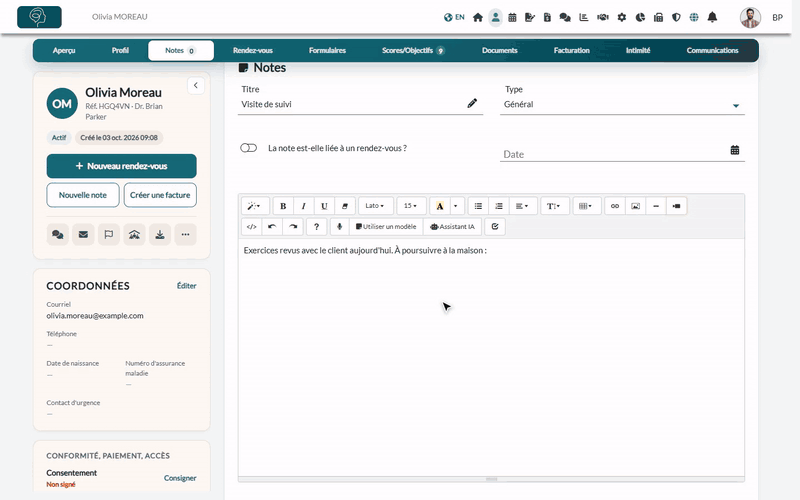Open the more options ellipsis button
Screen dimensions: 800x500
[x=185, y=235]
